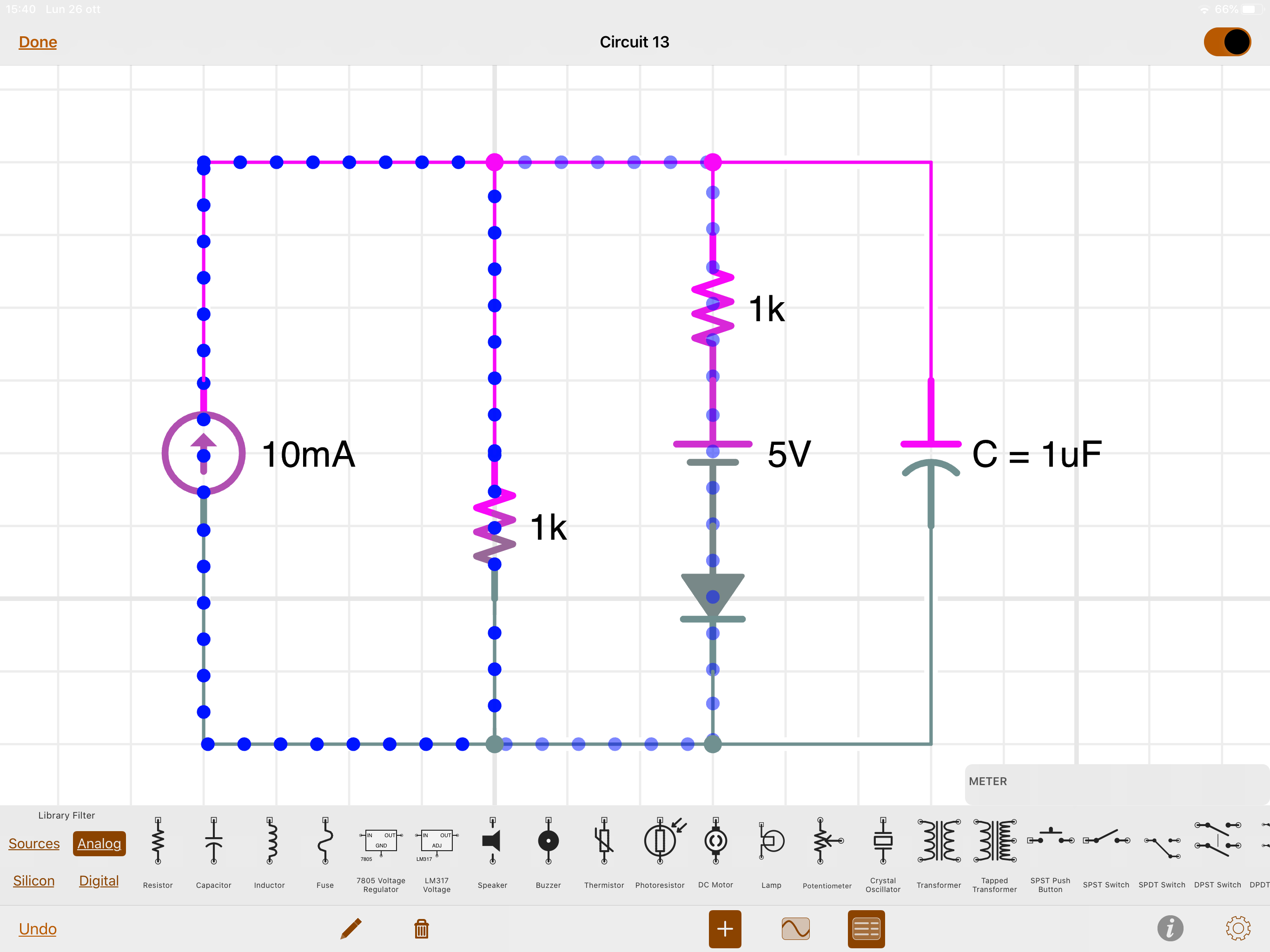Image resolution: width=1270 pixels, height=952 pixels.
Task: Tap the Done link
Action: pyautogui.click(x=38, y=42)
